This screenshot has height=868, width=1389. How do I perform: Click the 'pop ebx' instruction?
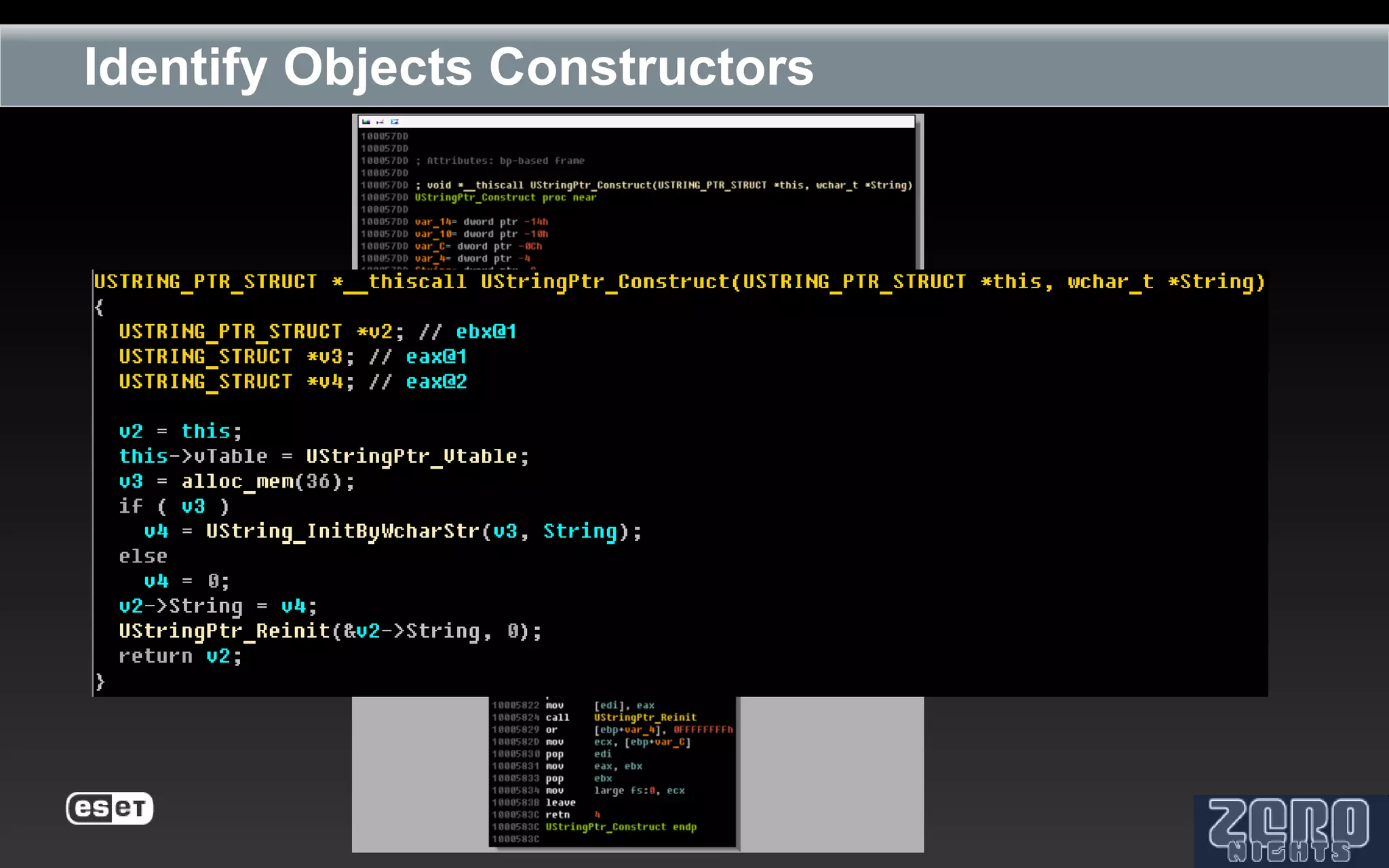tap(579, 778)
